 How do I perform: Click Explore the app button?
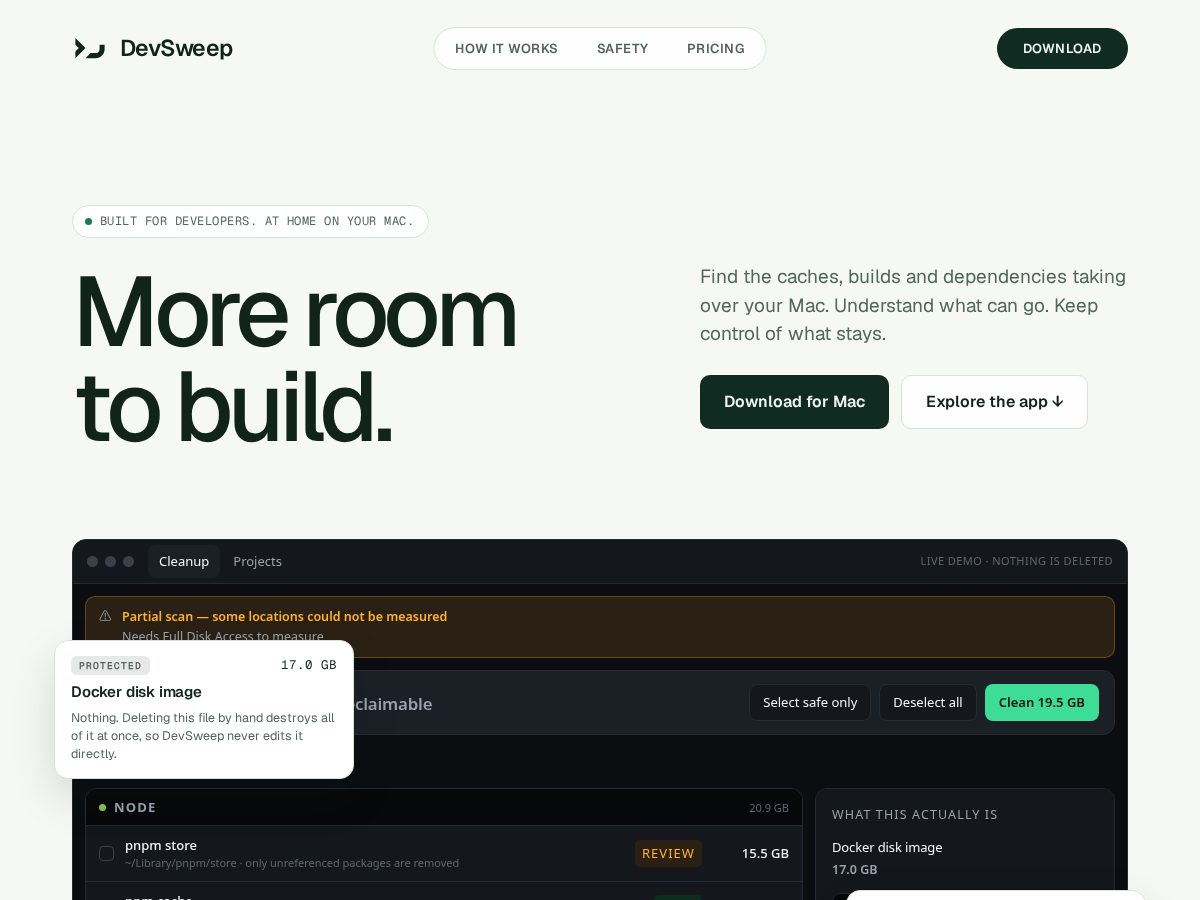click(x=994, y=402)
